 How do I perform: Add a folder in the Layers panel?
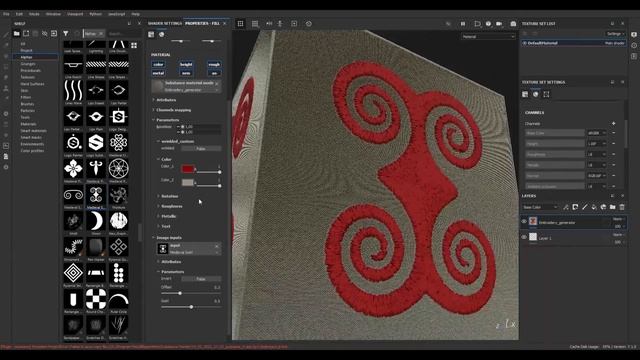[x=613, y=207]
